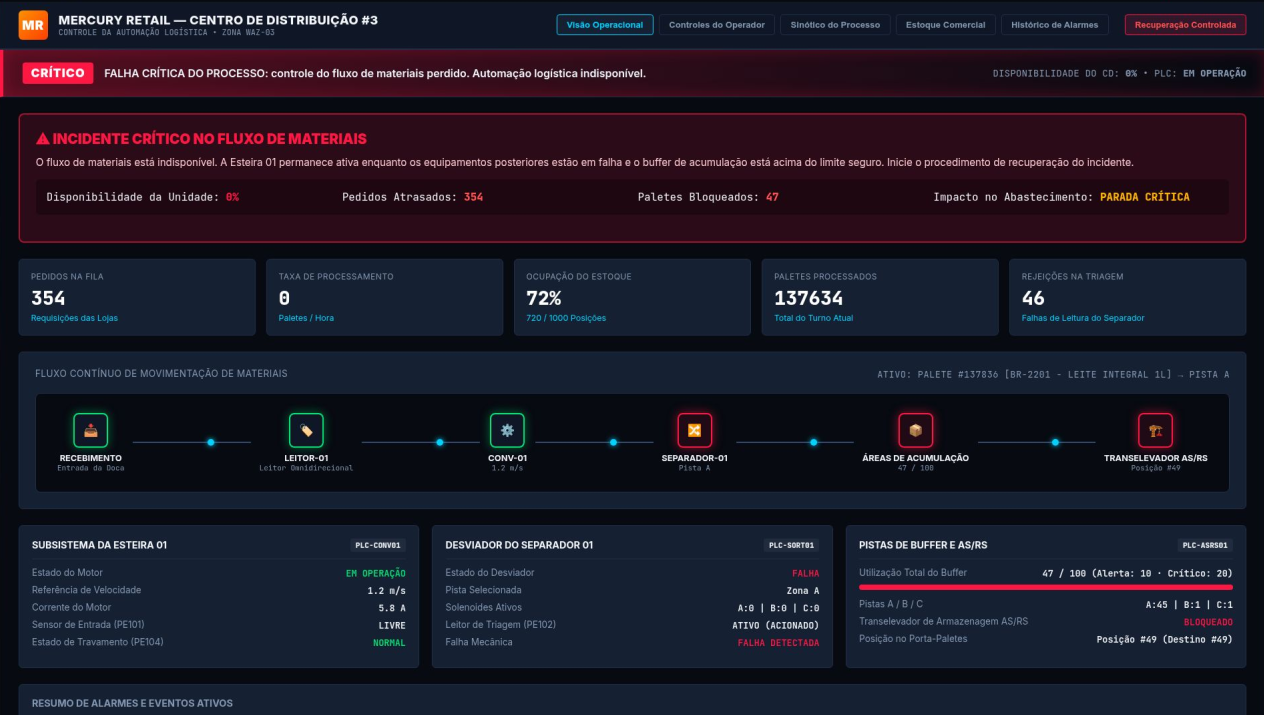1264x715 pixels.
Task: Click the orange MR logo icon
Action: point(33,25)
